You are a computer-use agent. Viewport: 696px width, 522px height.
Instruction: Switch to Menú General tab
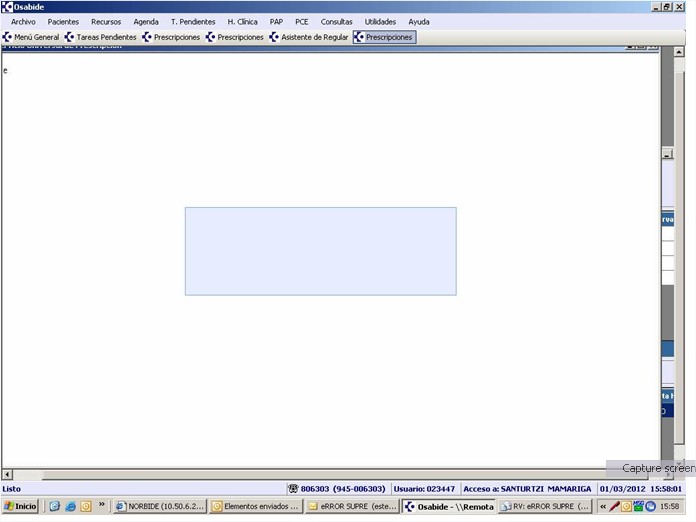(31, 37)
